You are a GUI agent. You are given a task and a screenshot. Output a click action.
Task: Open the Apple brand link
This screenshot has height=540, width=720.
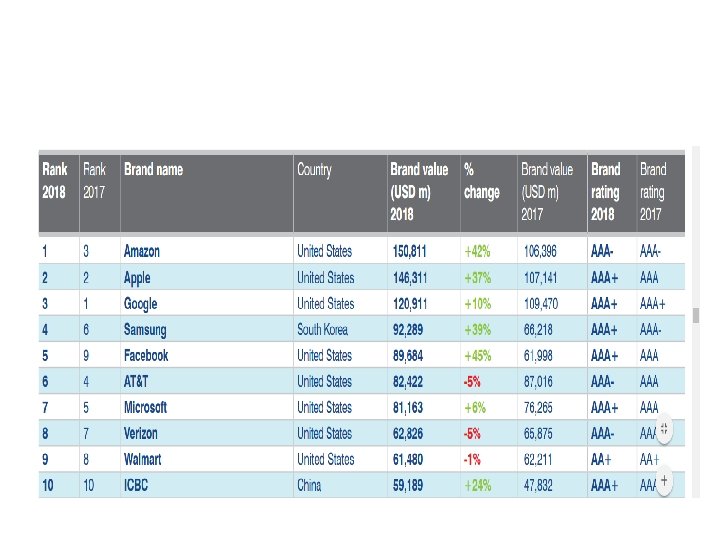pos(137,278)
